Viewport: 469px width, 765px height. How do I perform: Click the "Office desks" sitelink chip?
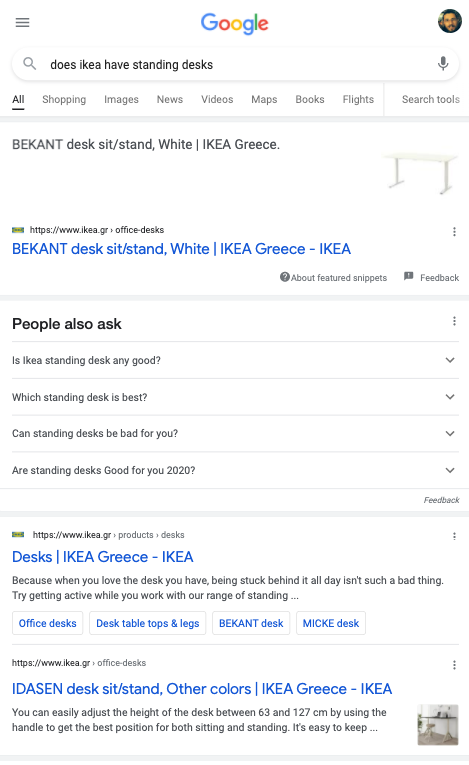47,623
